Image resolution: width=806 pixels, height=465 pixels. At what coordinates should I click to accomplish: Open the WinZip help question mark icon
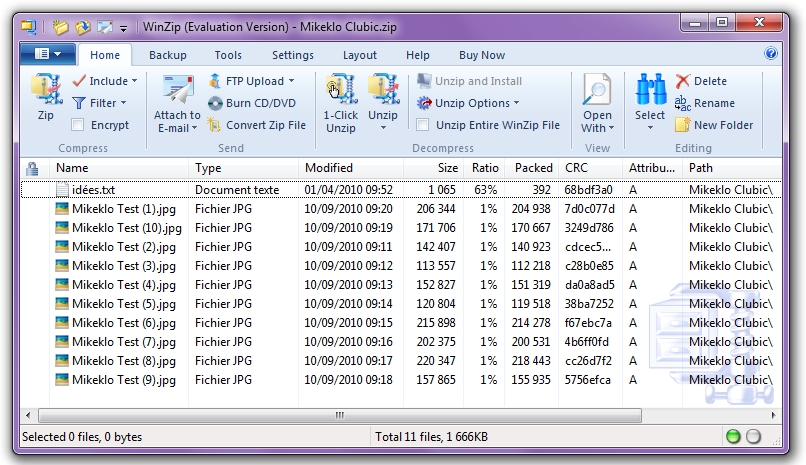tap(771, 54)
